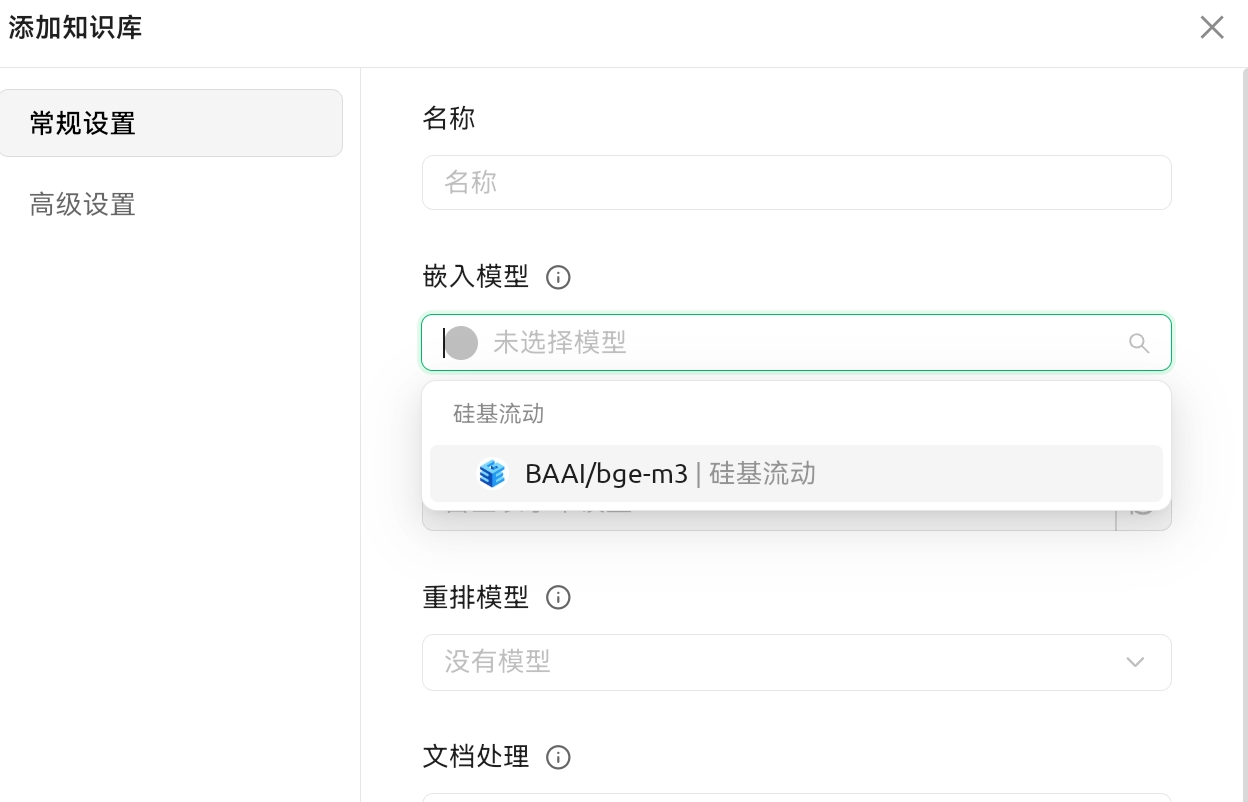
Task: Click the blue cube icon beside BAAI/bge-m3
Action: pos(492,473)
